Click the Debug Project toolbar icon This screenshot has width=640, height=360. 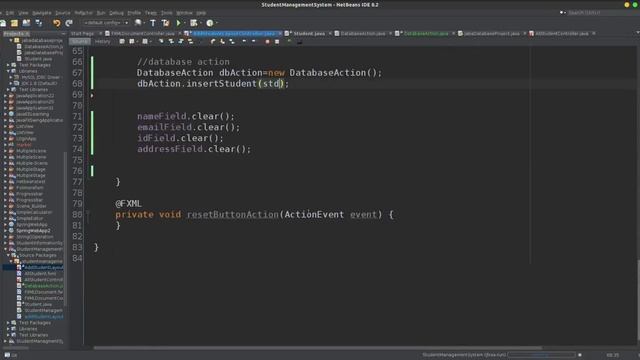(x=194, y=23)
